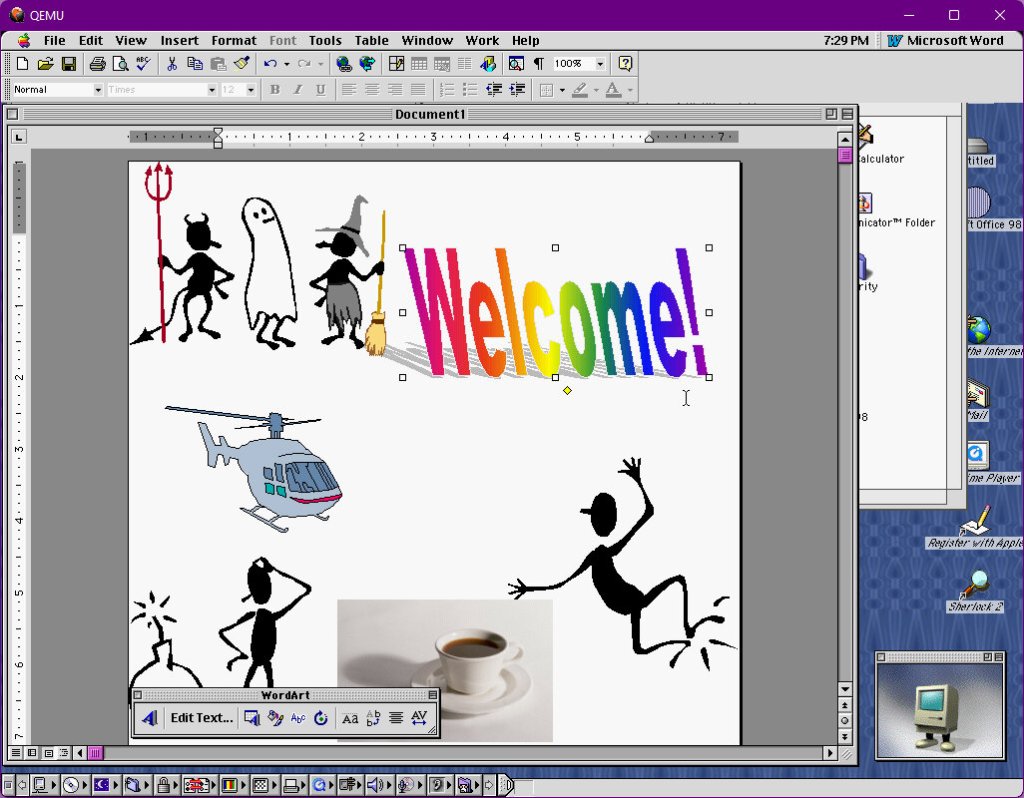The height and width of the screenshot is (798, 1024).
Task: Toggle Show/Hide paragraph marks
Action: [x=538, y=64]
